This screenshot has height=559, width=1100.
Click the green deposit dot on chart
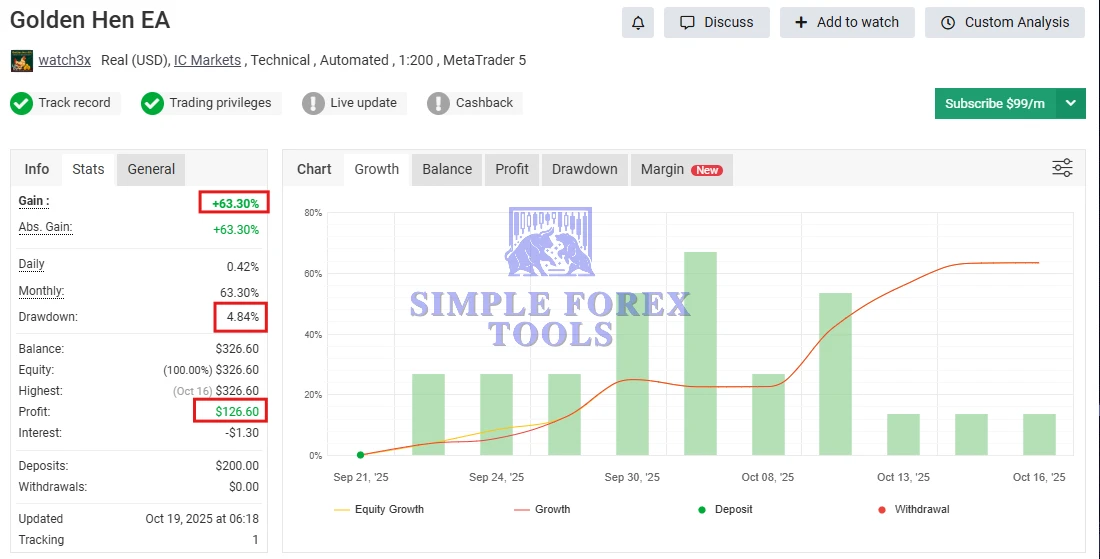point(360,455)
